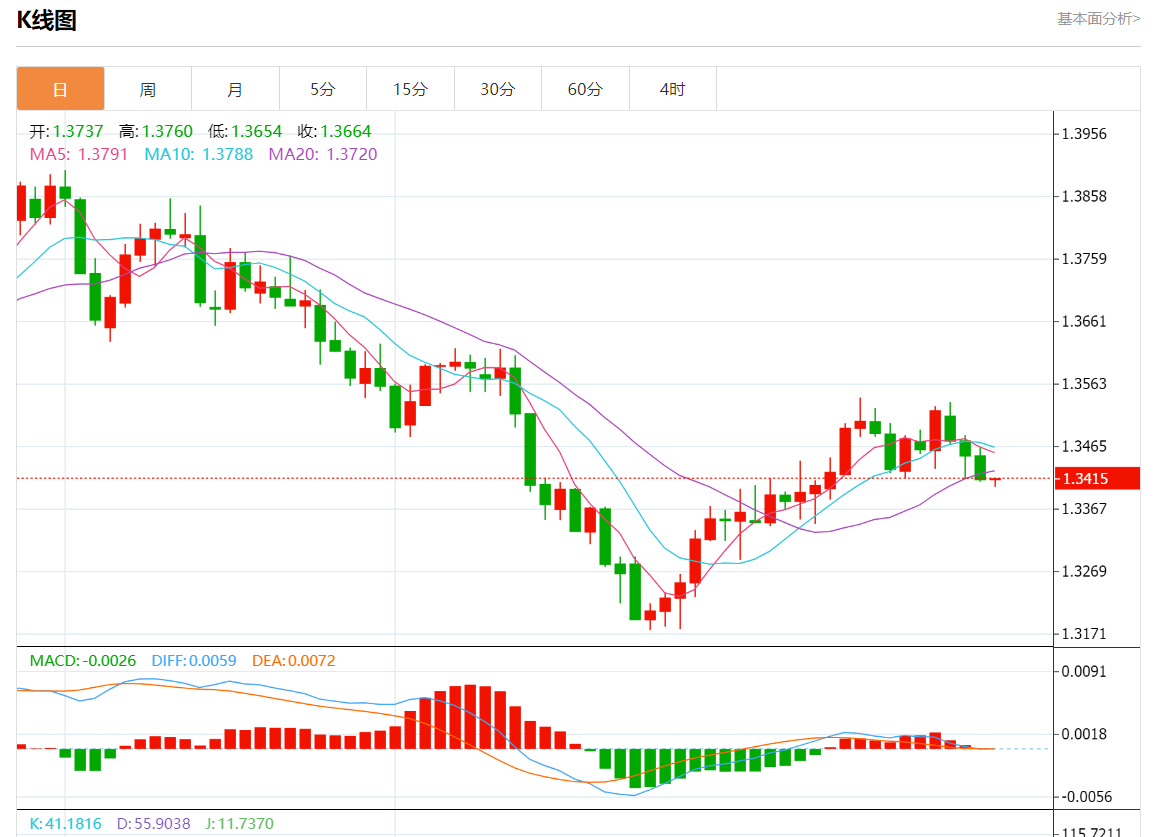1156x837 pixels.
Task: Select the 30分 chart tab
Action: 497,89
